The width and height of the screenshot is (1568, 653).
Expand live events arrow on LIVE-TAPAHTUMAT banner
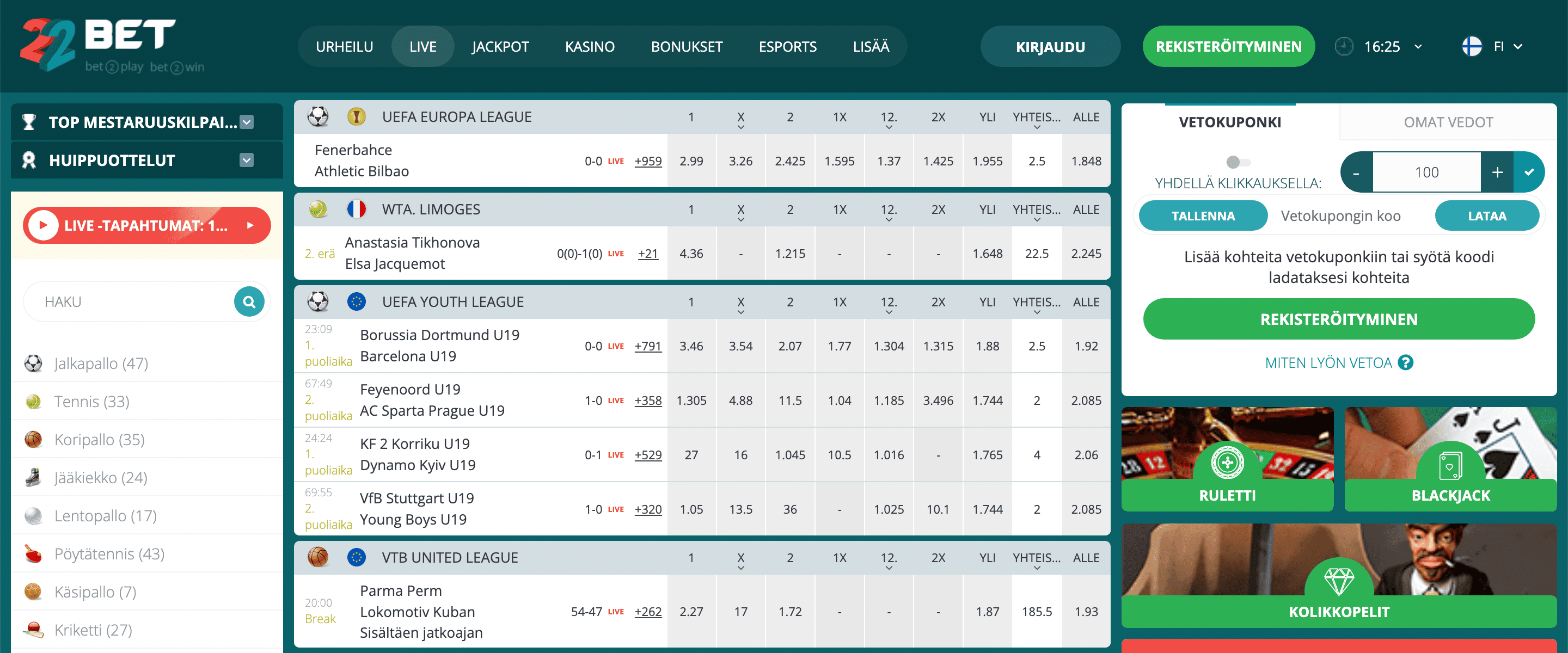(x=250, y=225)
